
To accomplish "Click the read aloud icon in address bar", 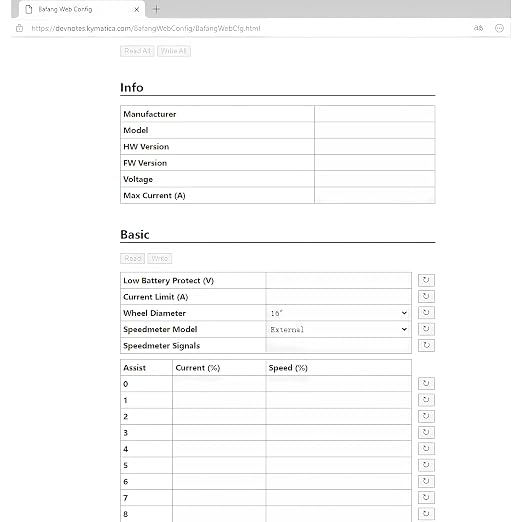I will coord(478,28).
